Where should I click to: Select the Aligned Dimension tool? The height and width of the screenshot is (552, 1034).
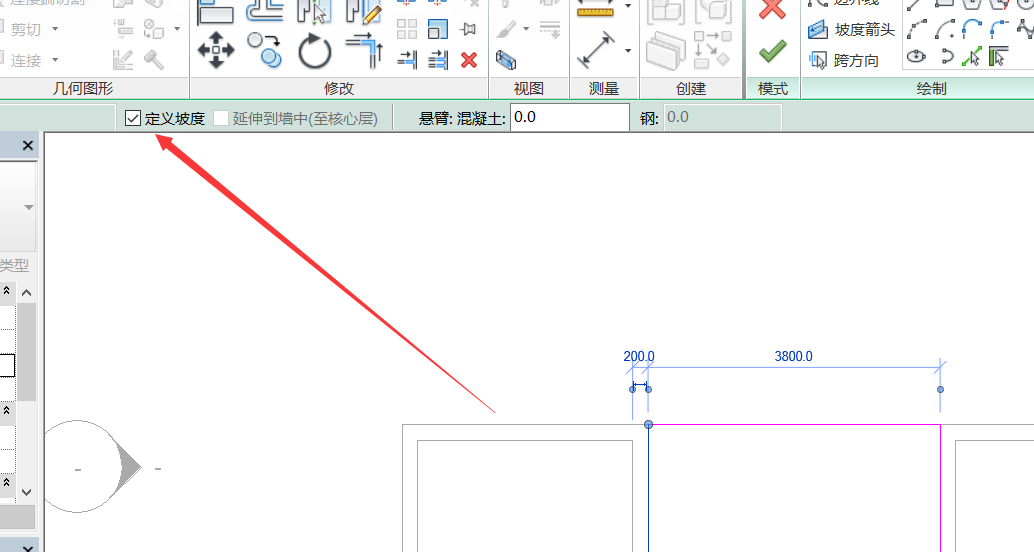(595, 51)
